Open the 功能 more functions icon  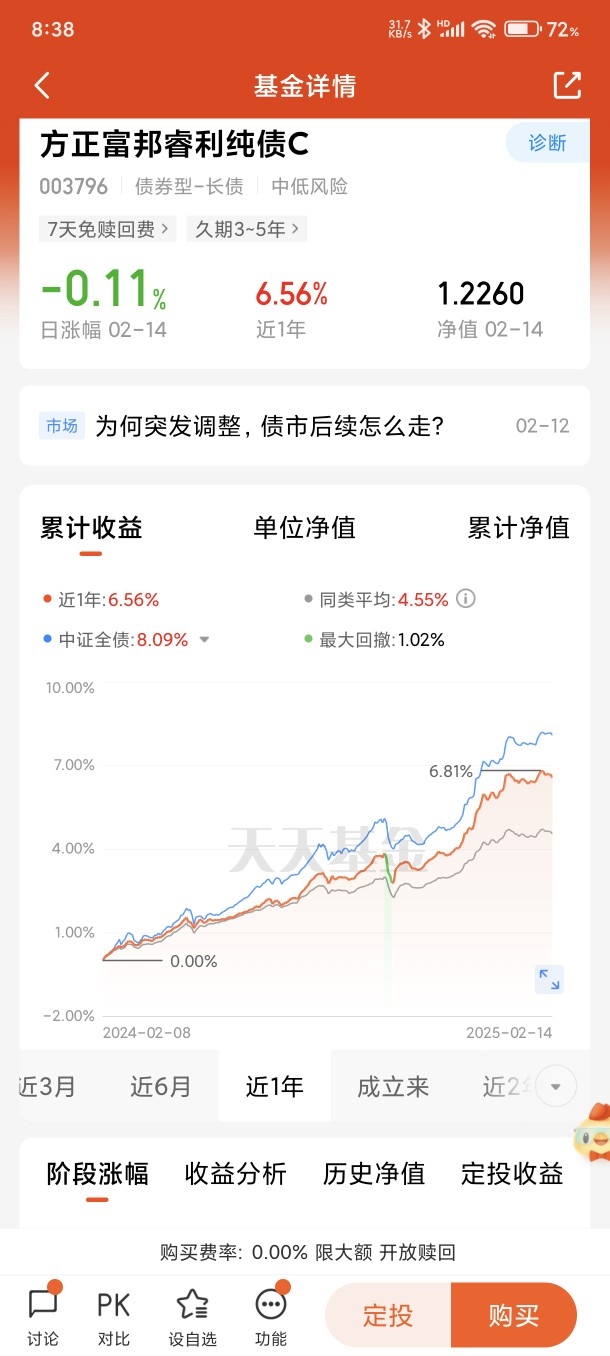coord(271,1316)
